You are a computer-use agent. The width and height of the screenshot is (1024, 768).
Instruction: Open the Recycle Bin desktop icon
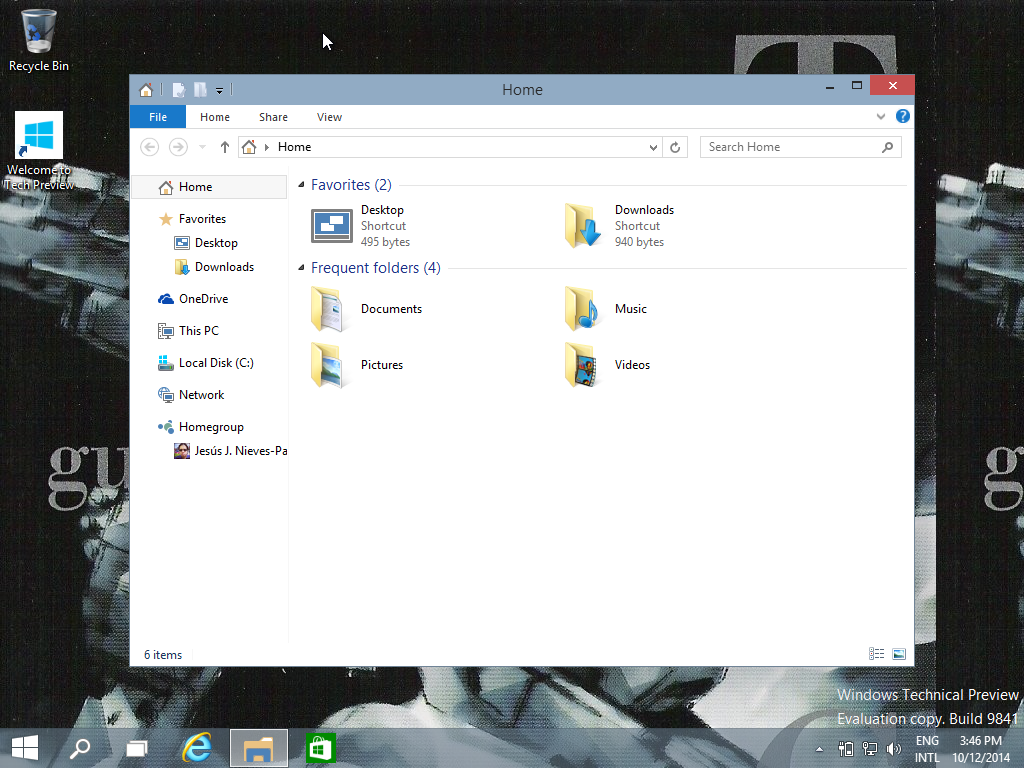tap(39, 40)
